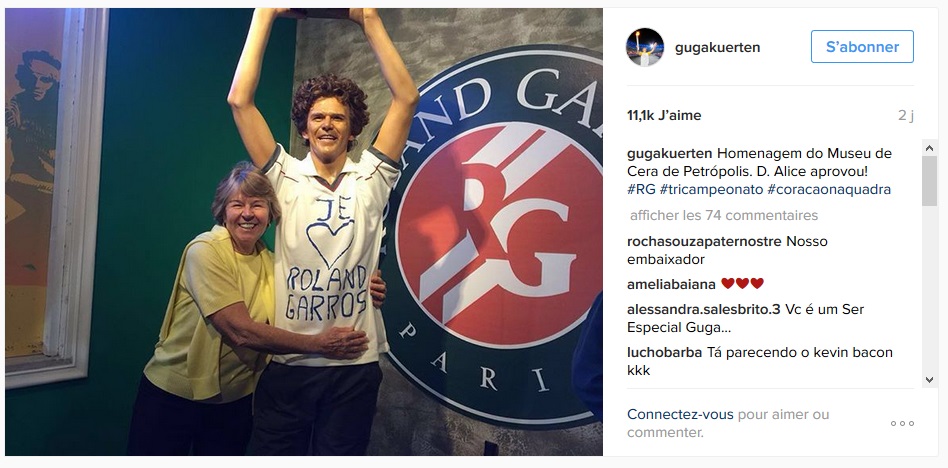View the 11,1k J'aime likes count

(x=664, y=115)
